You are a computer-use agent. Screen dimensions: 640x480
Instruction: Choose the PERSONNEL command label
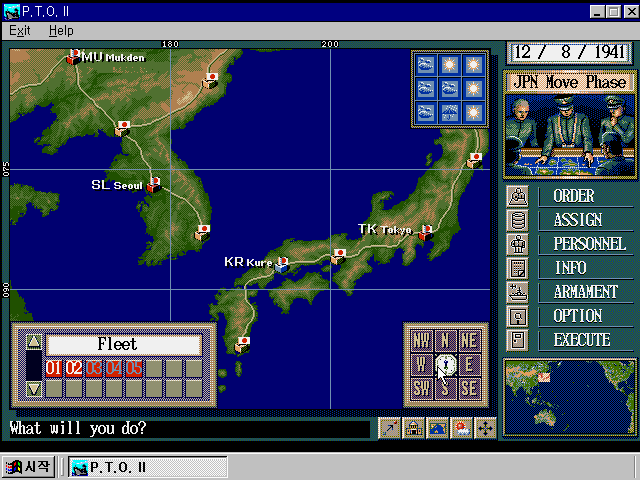590,244
